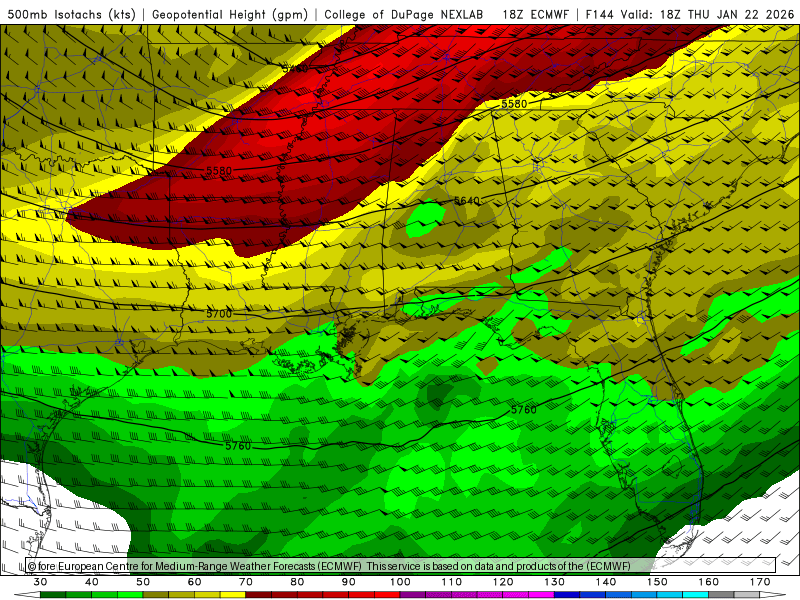Click the 30 kts colorbar label
Screen dimensions: 800x600
(x=40, y=582)
